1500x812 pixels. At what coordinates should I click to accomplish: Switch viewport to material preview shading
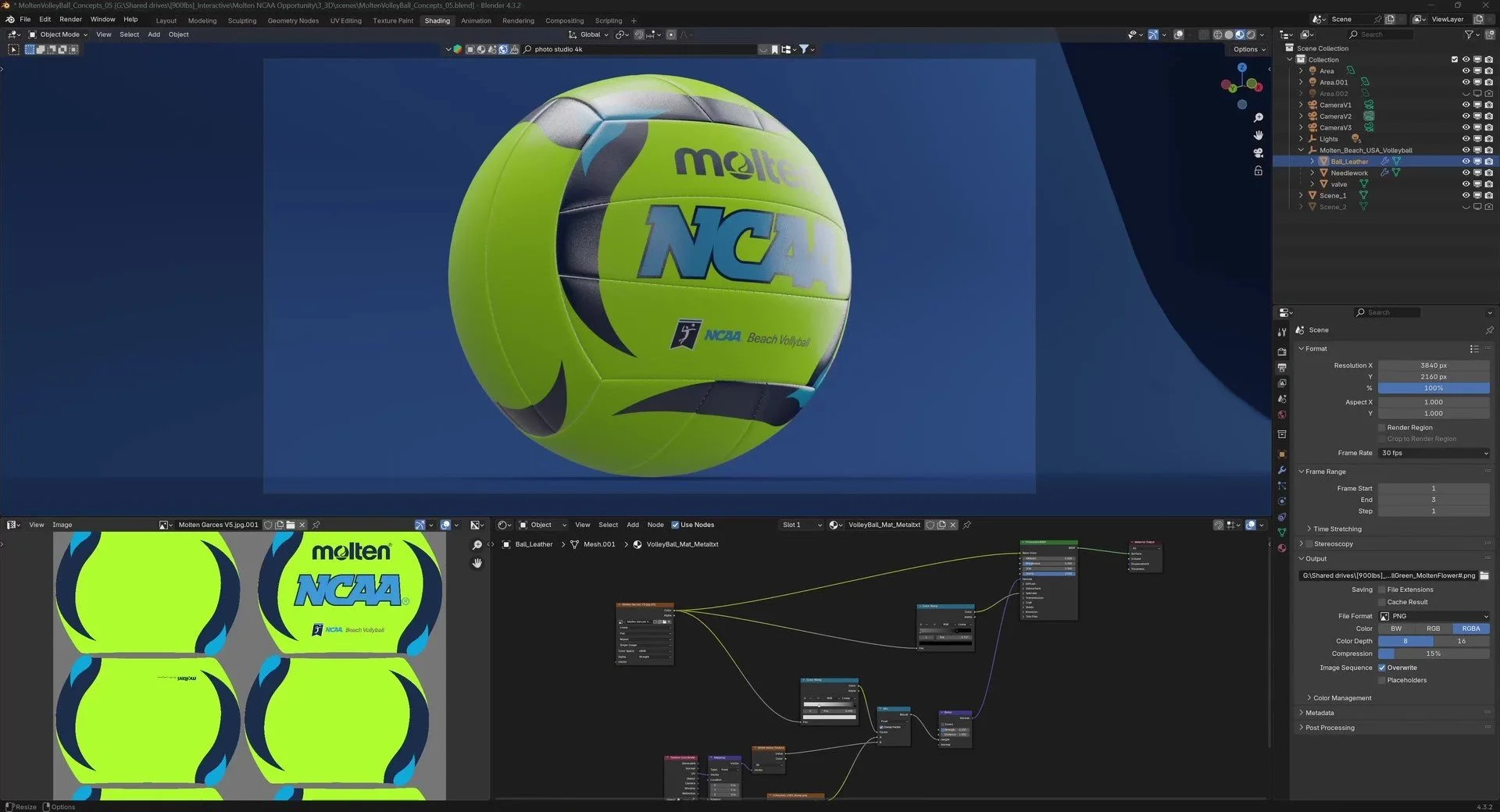[x=1239, y=34]
